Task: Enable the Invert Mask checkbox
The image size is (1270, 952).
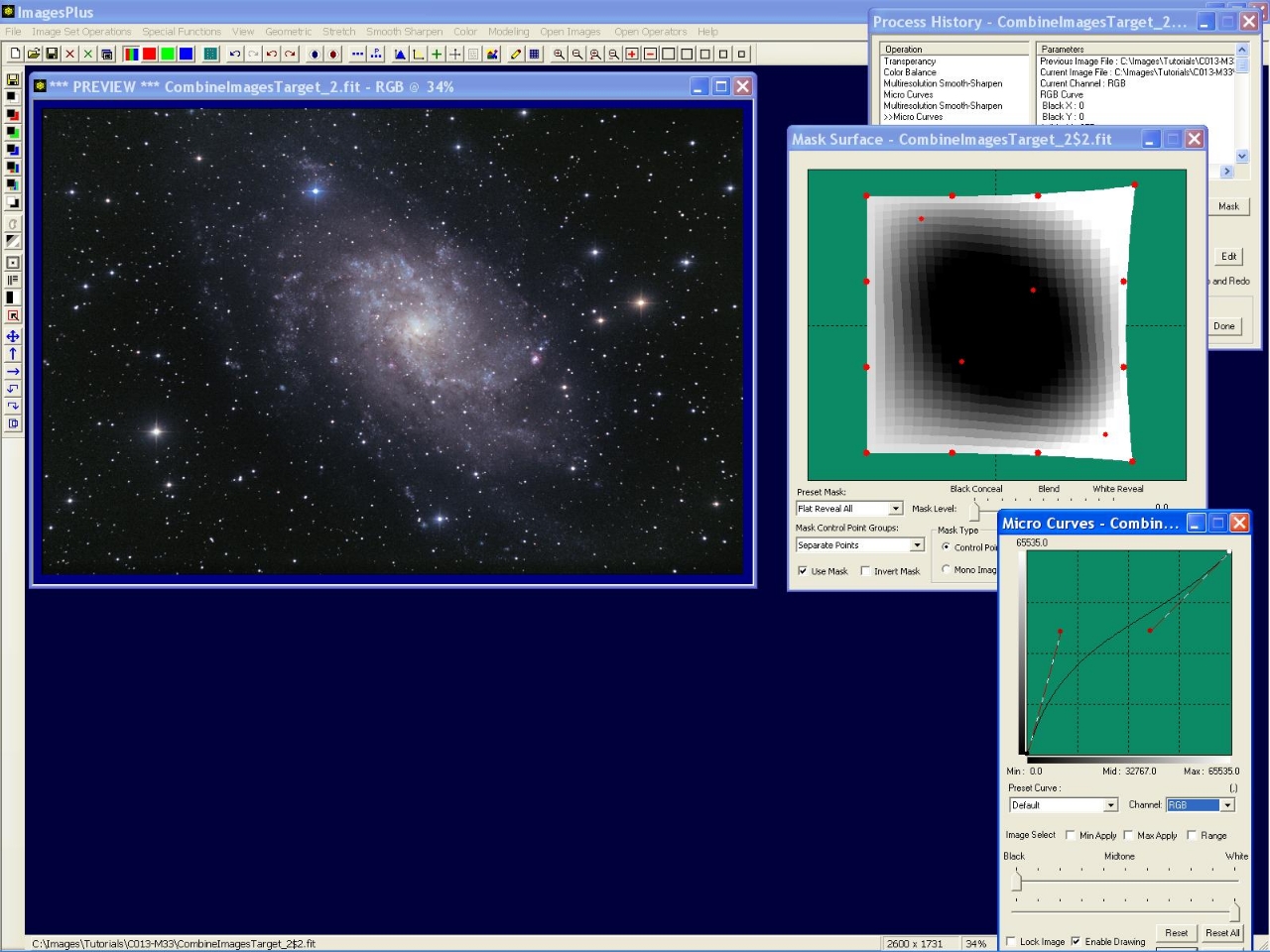Action: pos(865,571)
